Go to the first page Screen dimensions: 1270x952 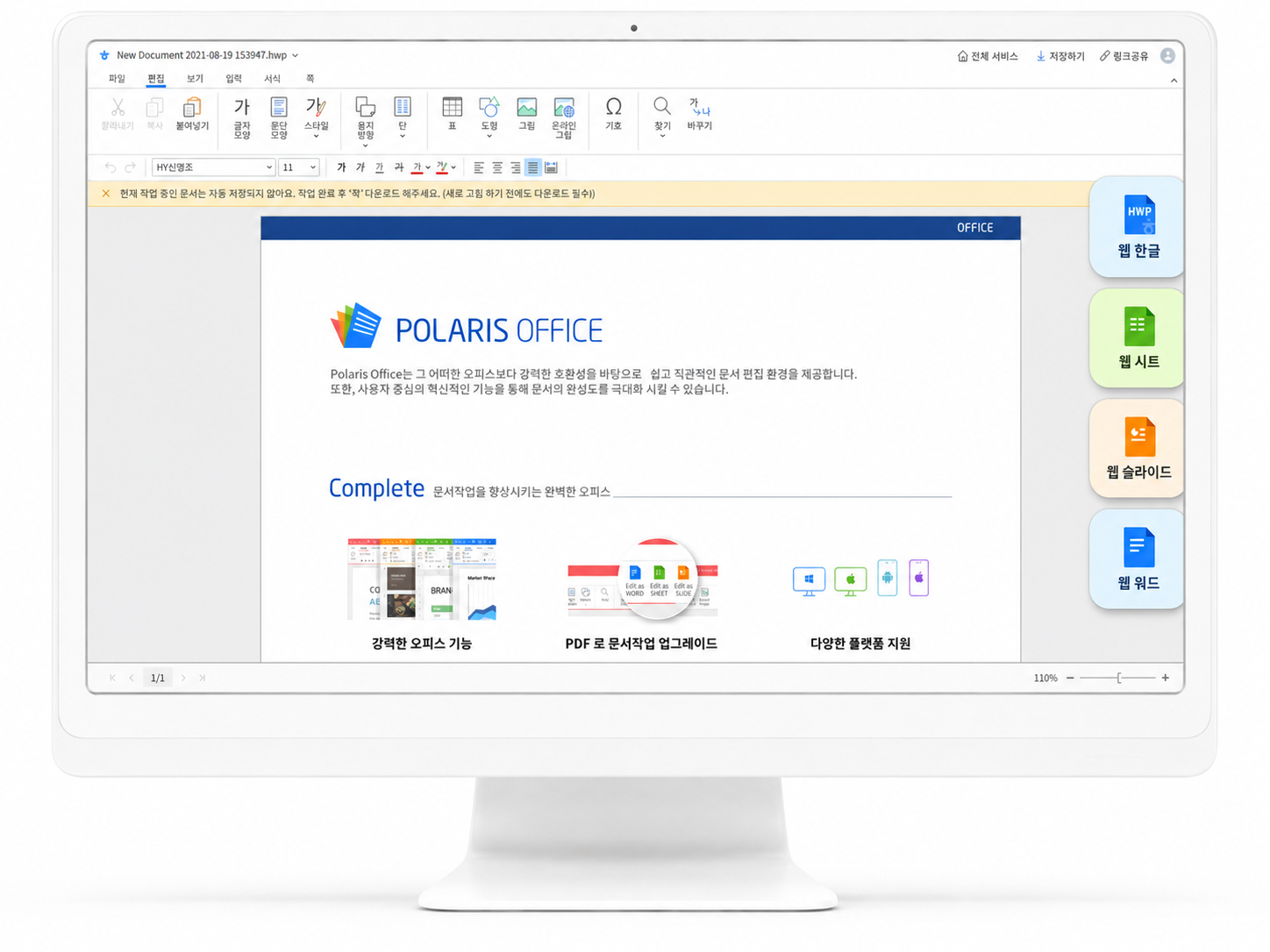[x=112, y=678]
